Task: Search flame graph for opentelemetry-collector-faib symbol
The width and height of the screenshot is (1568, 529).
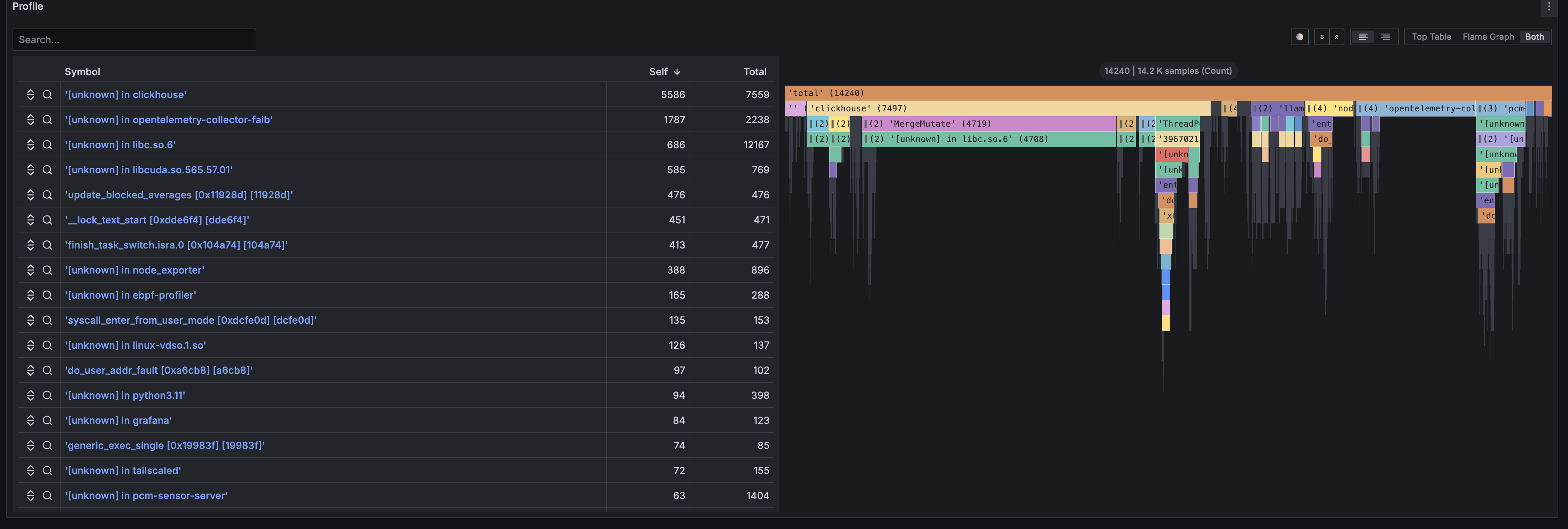Action: [x=47, y=120]
